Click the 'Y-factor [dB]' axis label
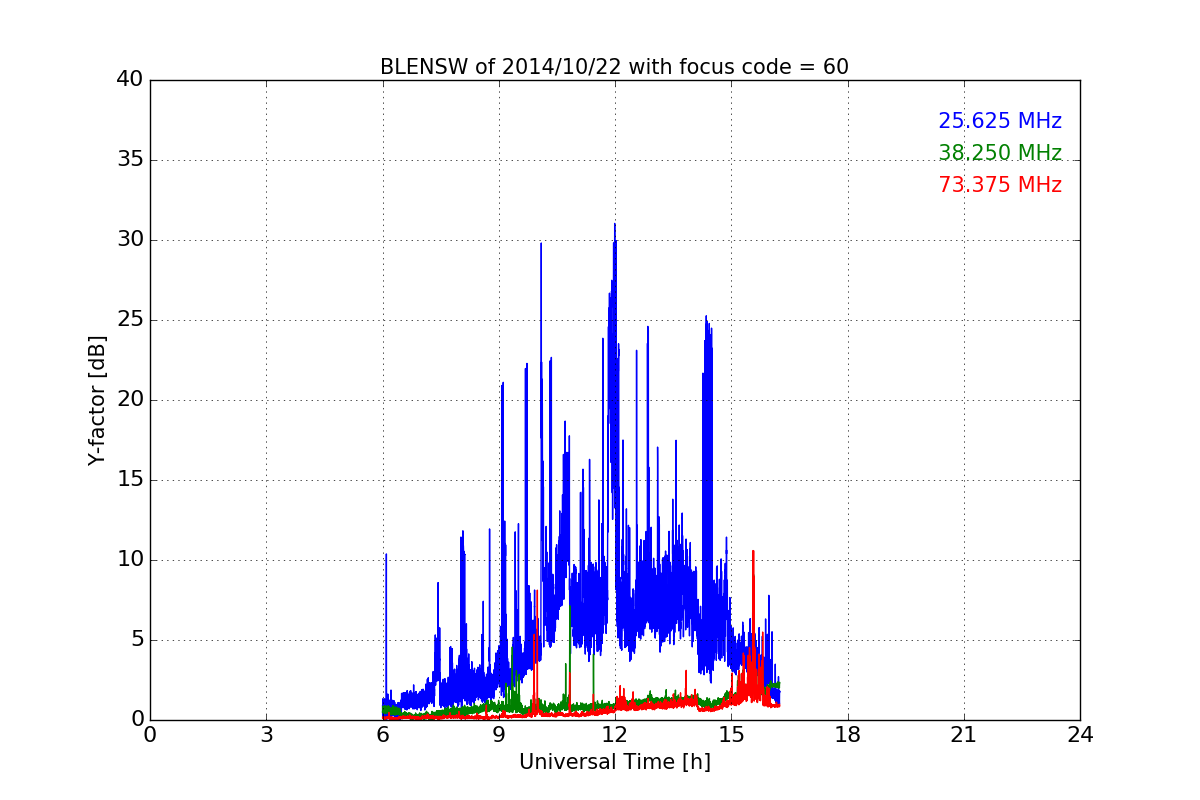The height and width of the screenshot is (800, 1200). click(x=97, y=400)
